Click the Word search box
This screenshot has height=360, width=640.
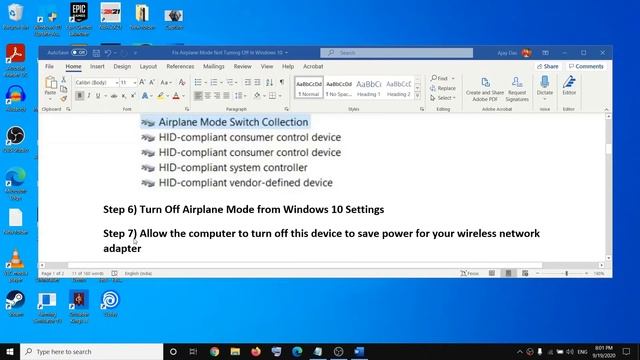(x=396, y=53)
